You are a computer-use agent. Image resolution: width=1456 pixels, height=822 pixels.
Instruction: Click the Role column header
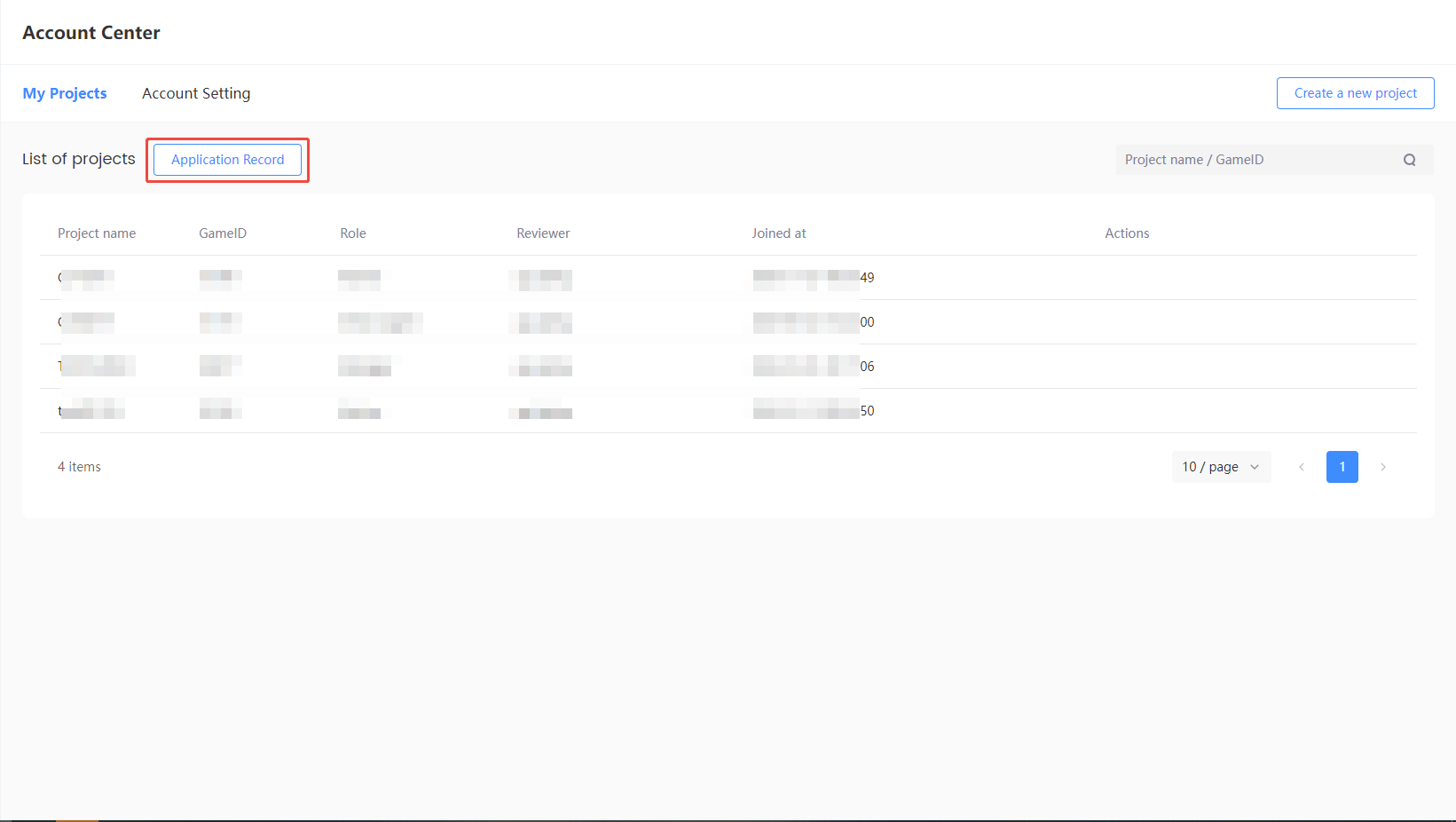[353, 233]
